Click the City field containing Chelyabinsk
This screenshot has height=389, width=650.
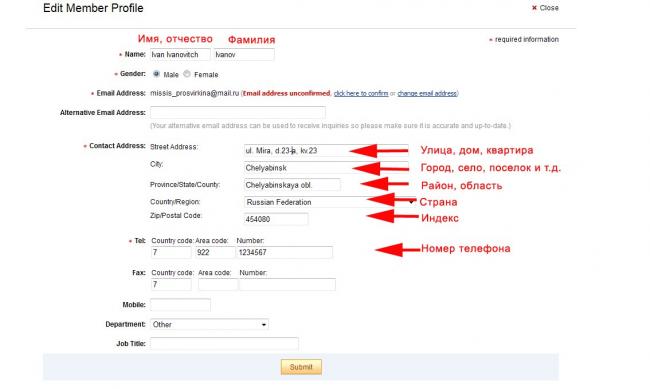click(326, 168)
